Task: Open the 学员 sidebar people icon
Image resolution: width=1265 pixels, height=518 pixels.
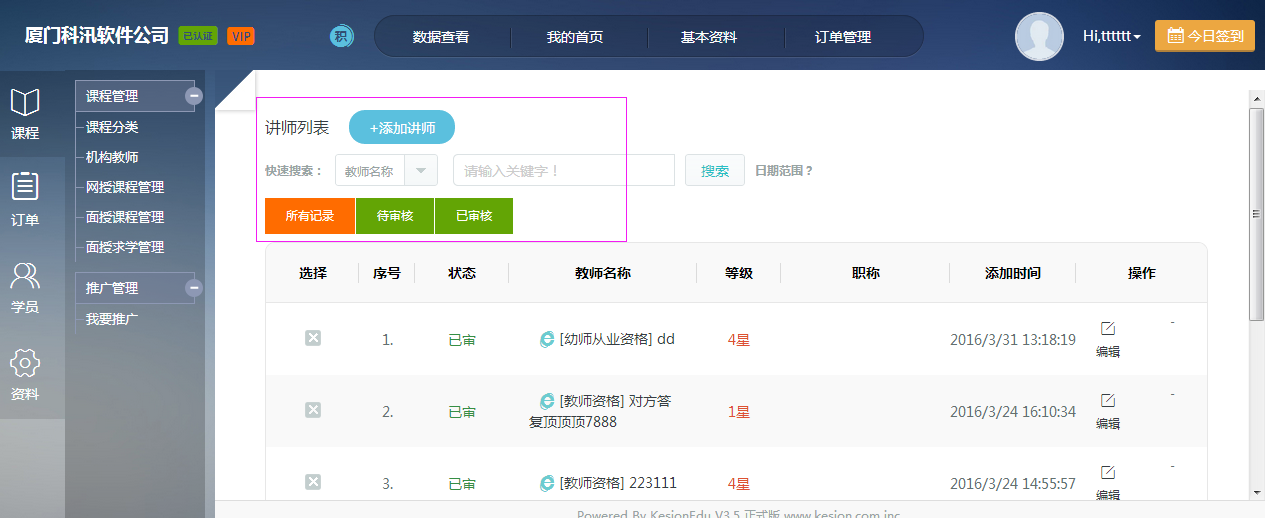Action: pyautogui.click(x=25, y=276)
